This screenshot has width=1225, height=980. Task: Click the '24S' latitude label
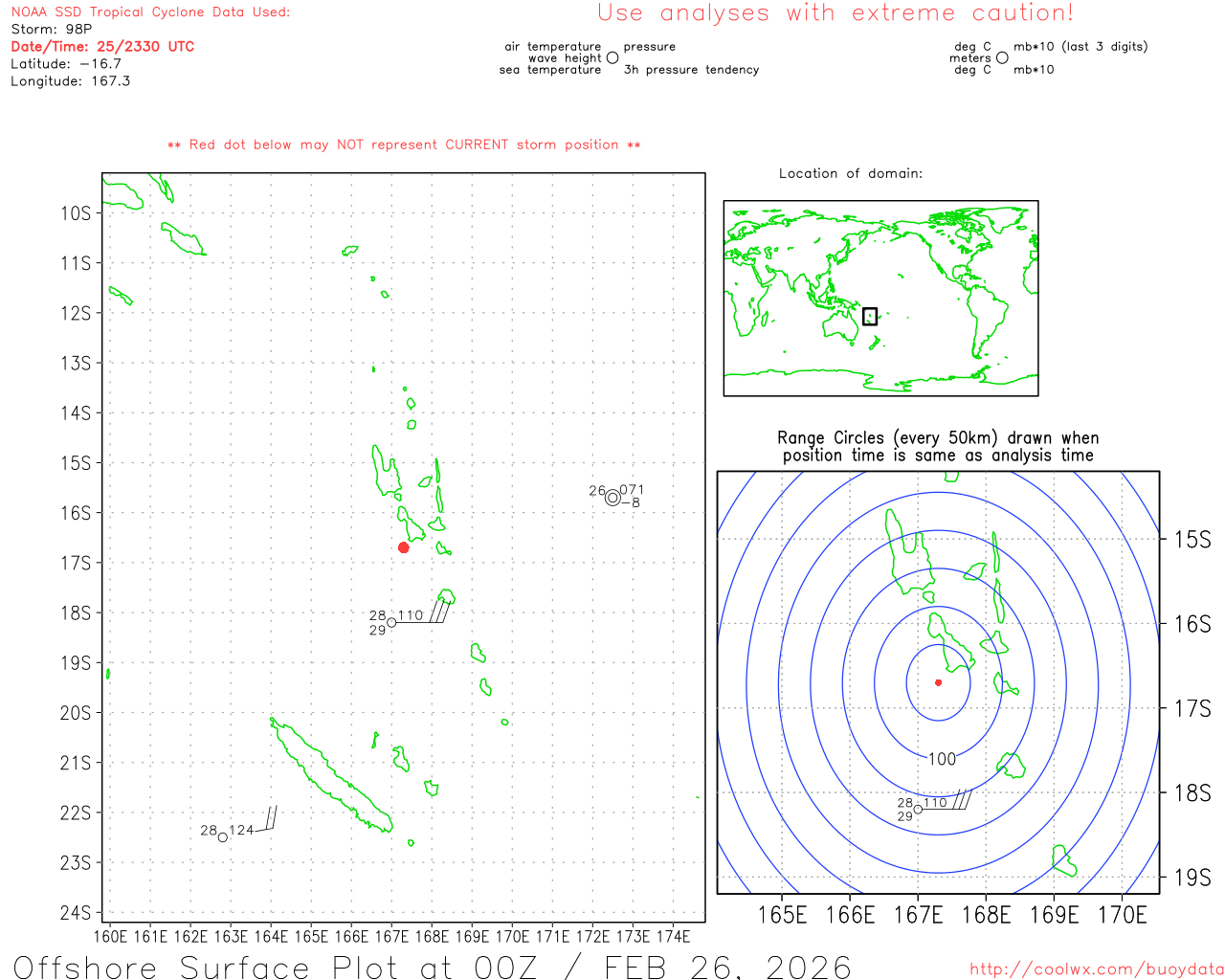click(x=76, y=913)
